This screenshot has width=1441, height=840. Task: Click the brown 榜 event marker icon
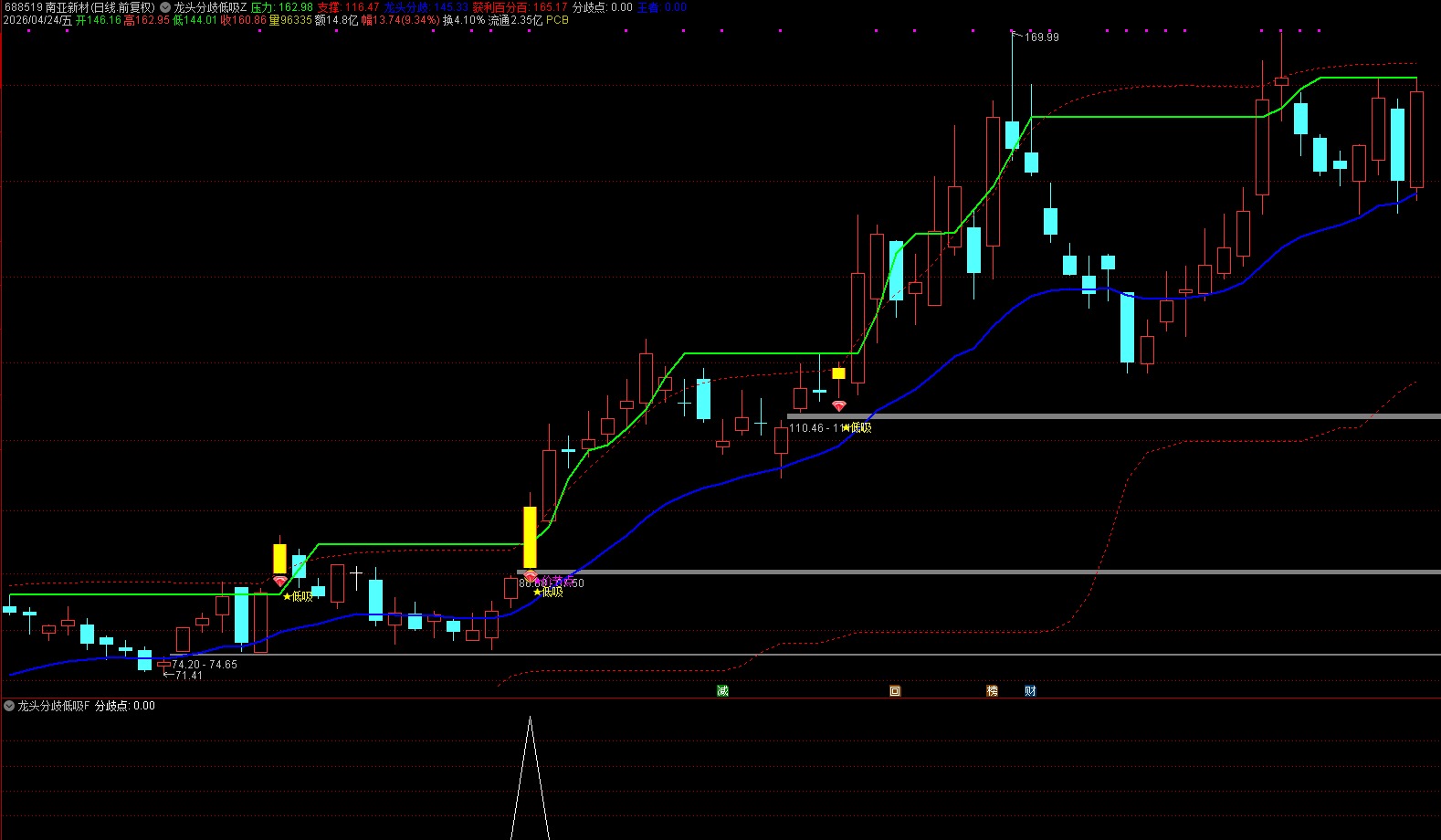[x=992, y=691]
